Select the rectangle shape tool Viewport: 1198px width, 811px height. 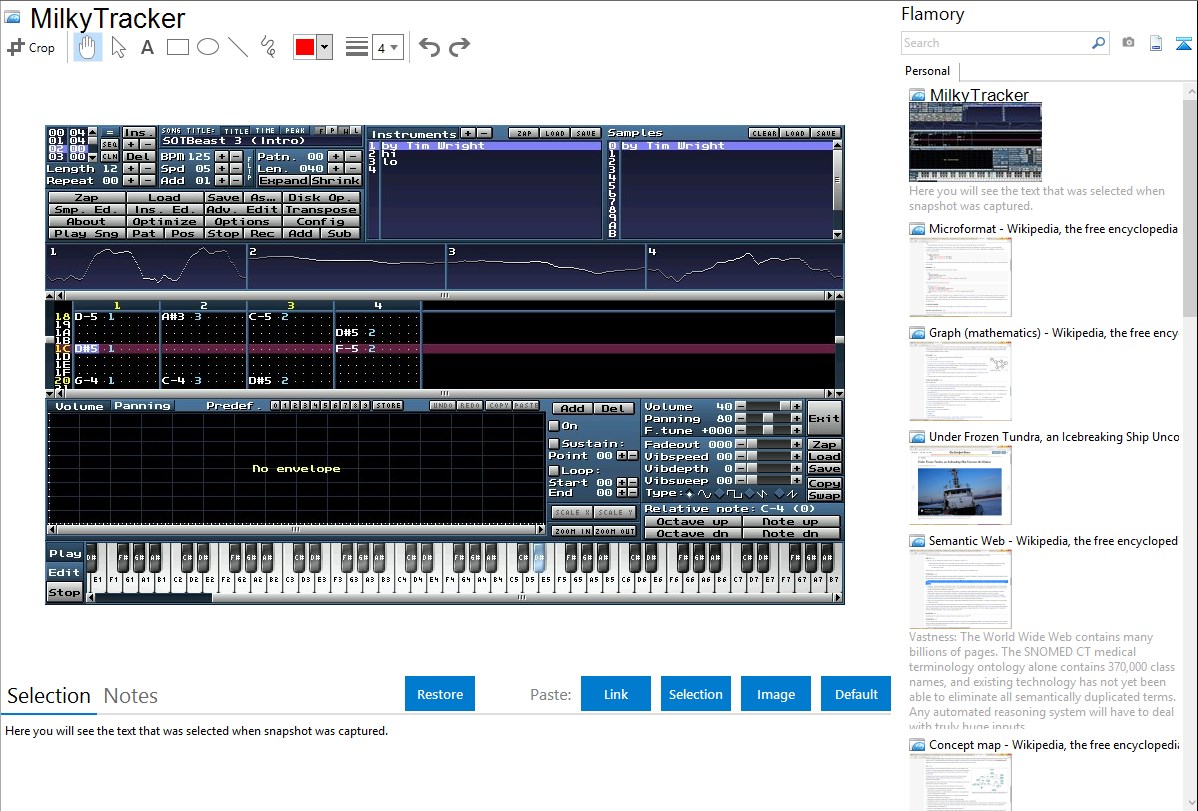click(x=177, y=47)
